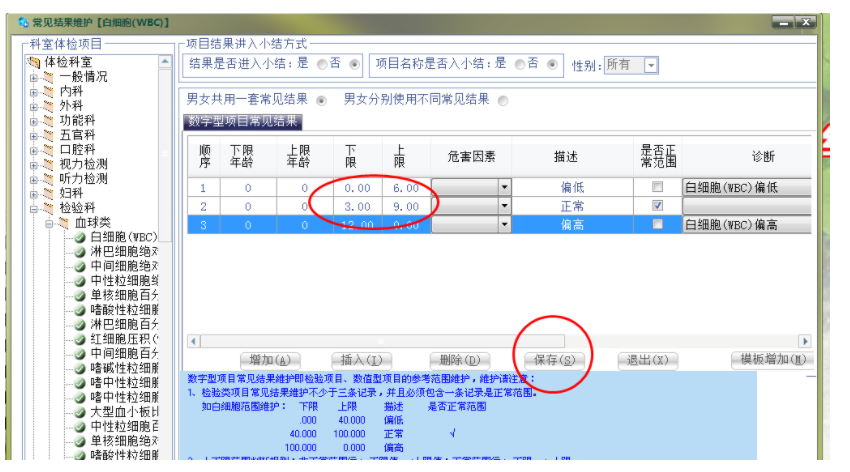850x472 pixels.
Task: Save with the 保存(S) button
Action: (555, 360)
